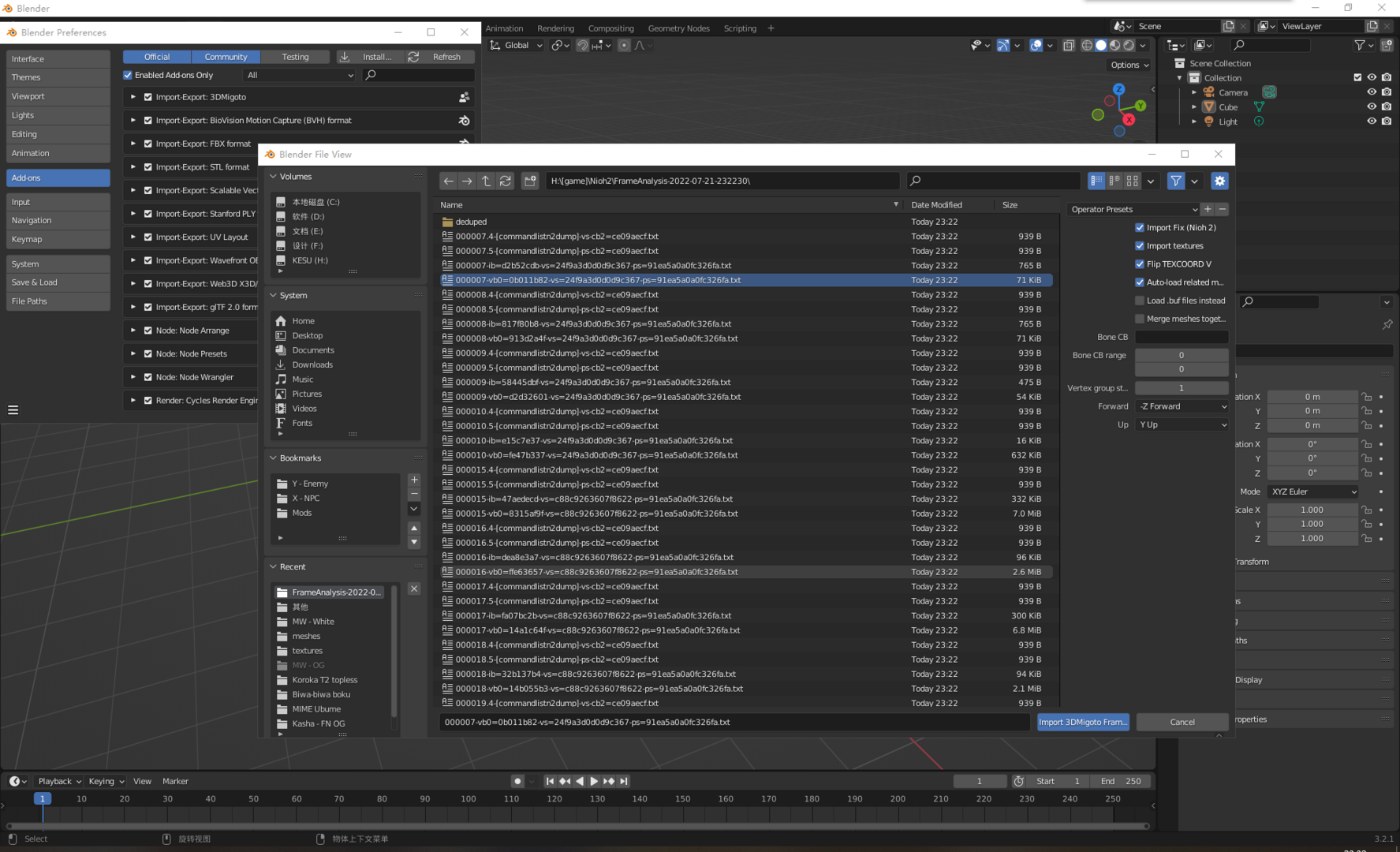
Task: Uncheck Import Fix (Nioh 2) option
Action: 1140,227
